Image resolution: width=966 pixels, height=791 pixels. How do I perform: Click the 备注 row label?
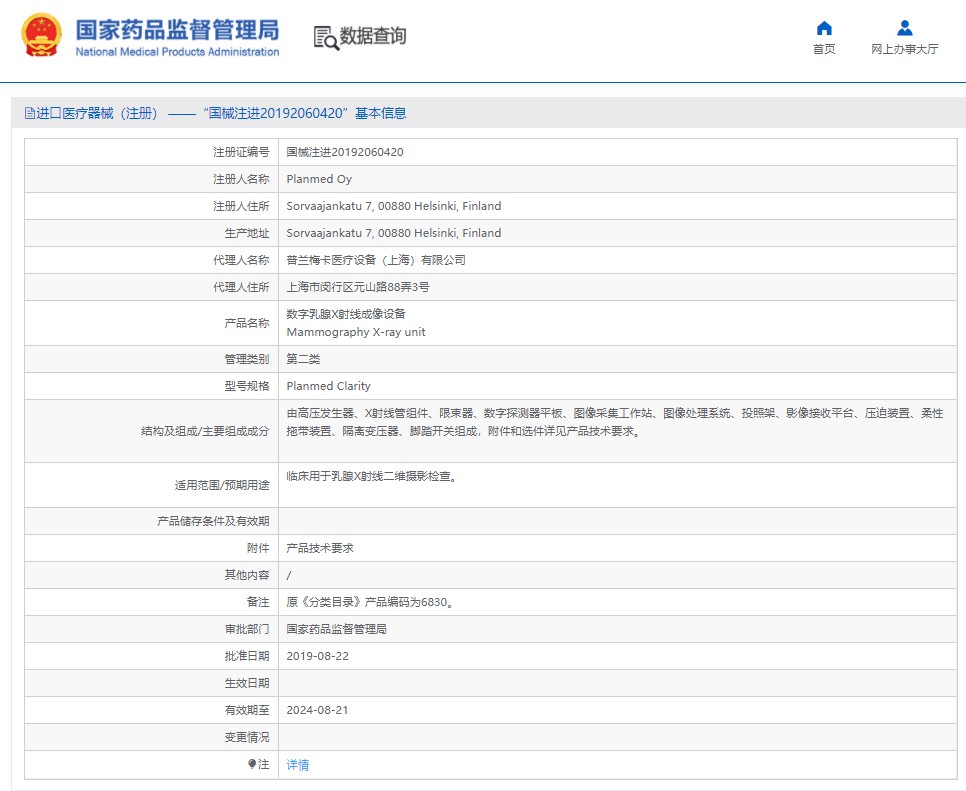click(x=258, y=602)
